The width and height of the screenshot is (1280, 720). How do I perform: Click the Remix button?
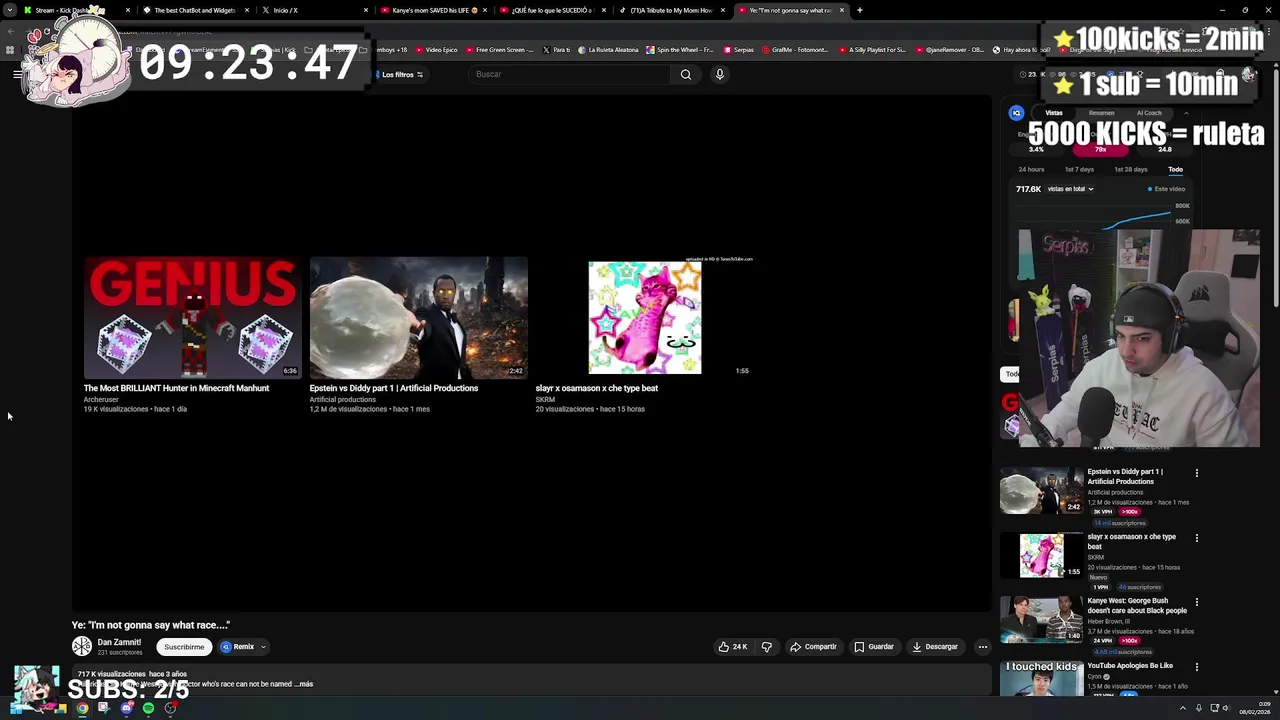tap(238, 646)
